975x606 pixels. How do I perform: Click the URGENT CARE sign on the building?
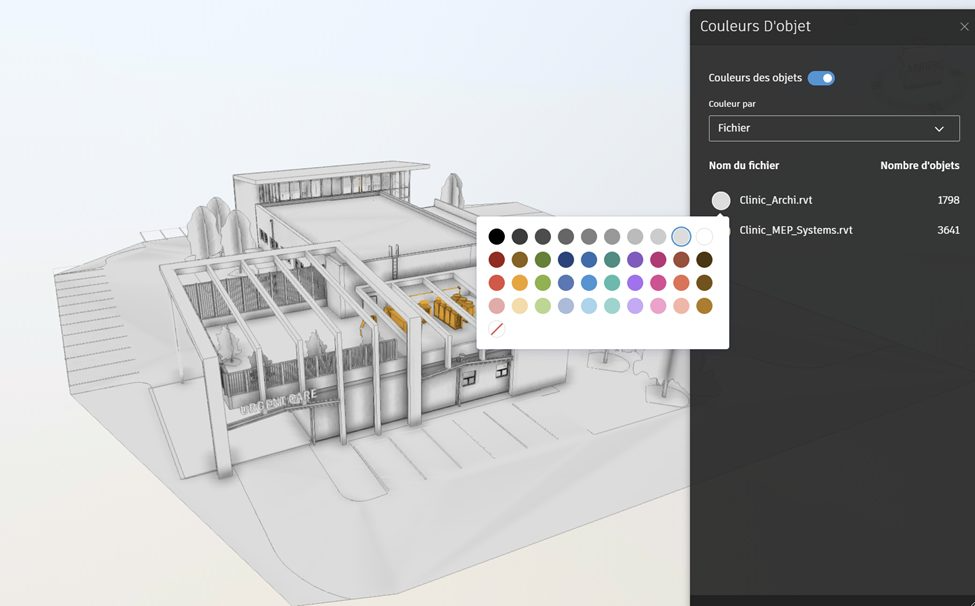click(x=278, y=401)
